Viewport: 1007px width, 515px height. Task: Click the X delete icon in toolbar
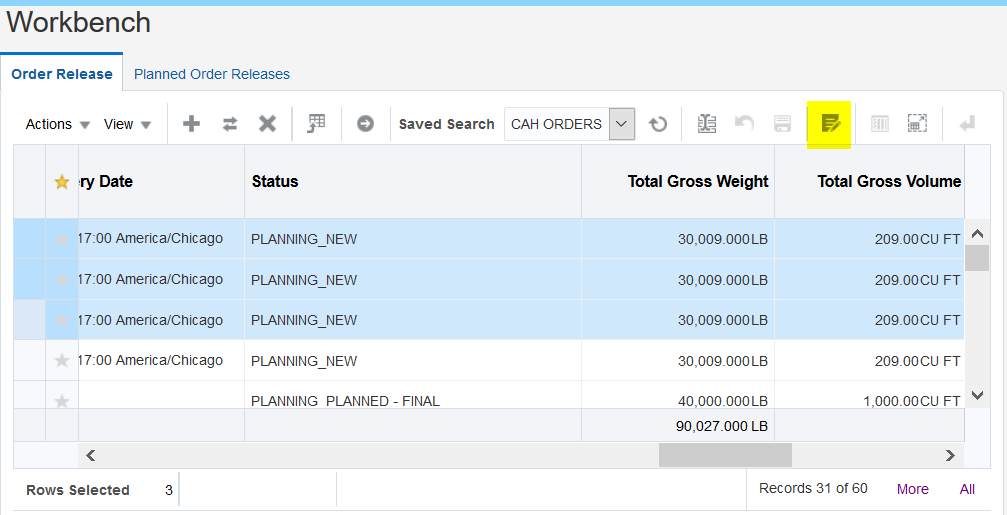pyautogui.click(x=267, y=124)
